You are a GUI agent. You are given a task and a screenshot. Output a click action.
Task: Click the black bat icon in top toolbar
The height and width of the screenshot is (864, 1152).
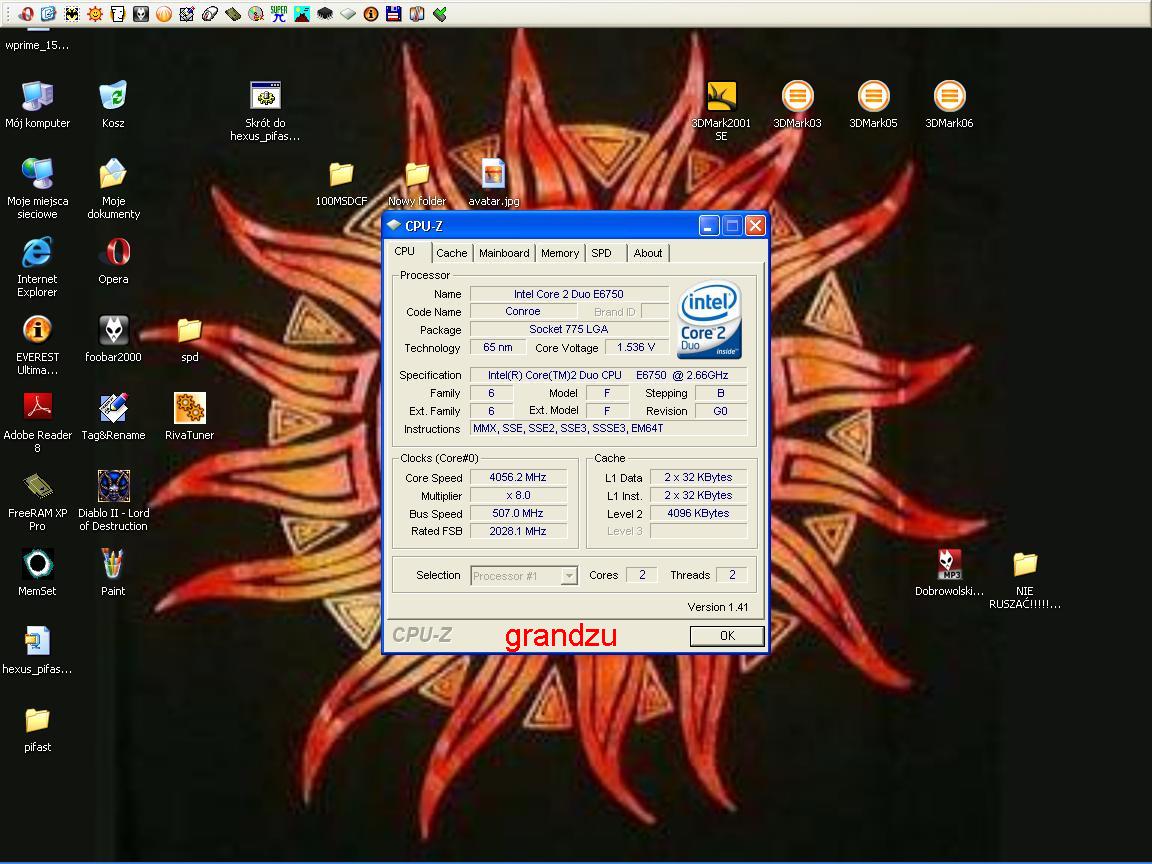click(71, 14)
